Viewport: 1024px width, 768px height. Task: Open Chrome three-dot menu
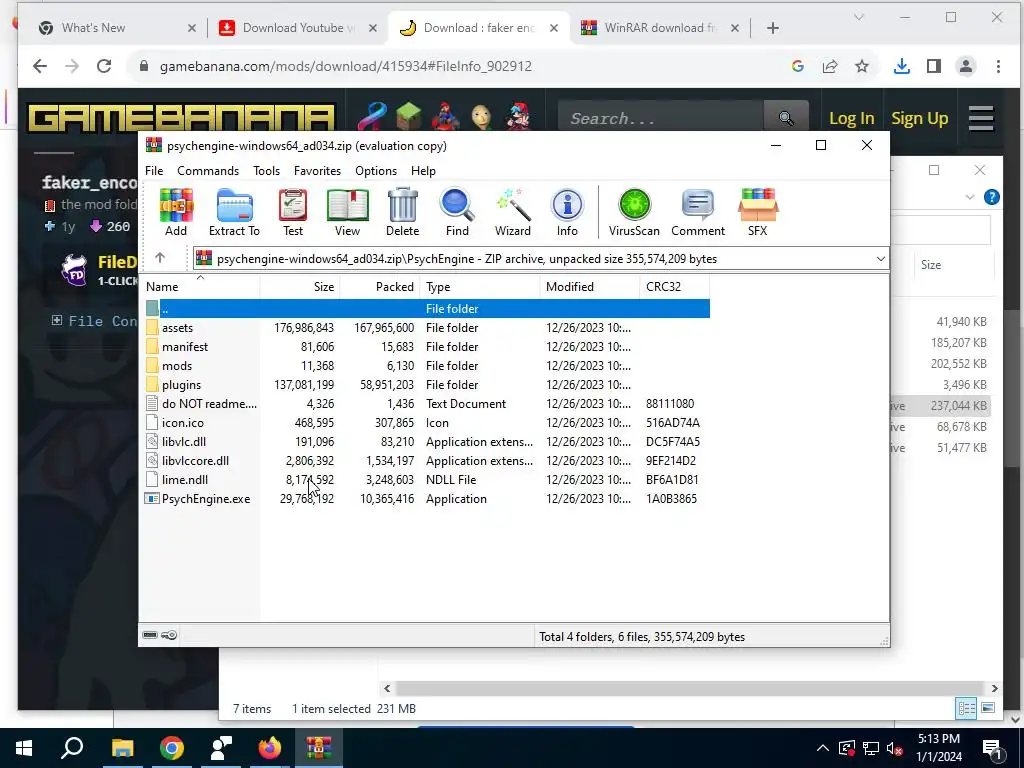[998, 66]
